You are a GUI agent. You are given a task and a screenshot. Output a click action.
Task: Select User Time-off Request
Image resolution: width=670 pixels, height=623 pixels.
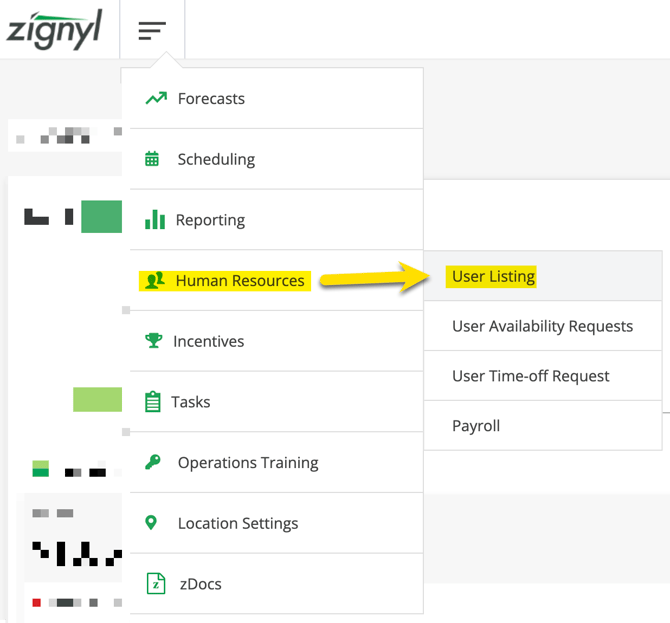tap(530, 376)
